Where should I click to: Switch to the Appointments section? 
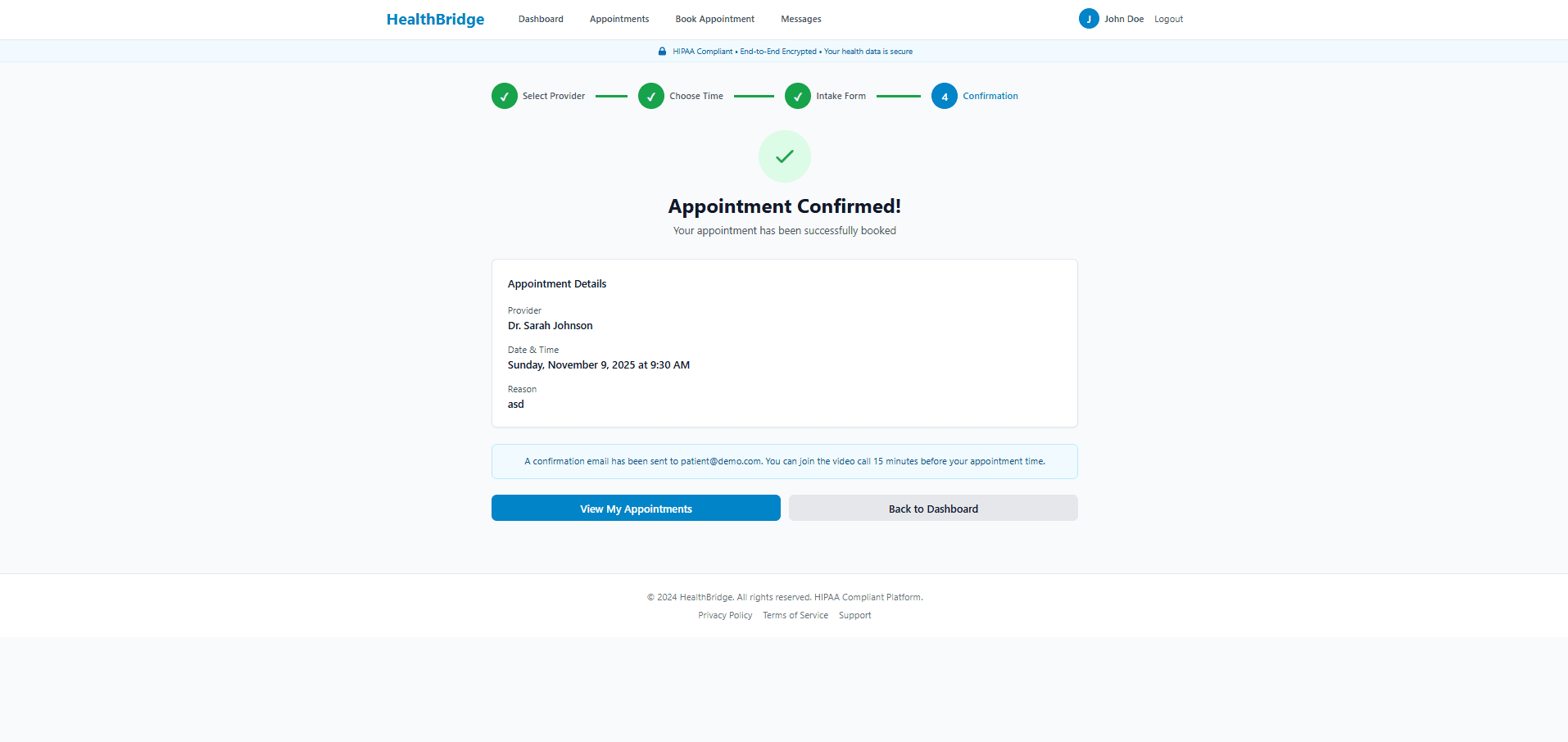click(x=619, y=19)
